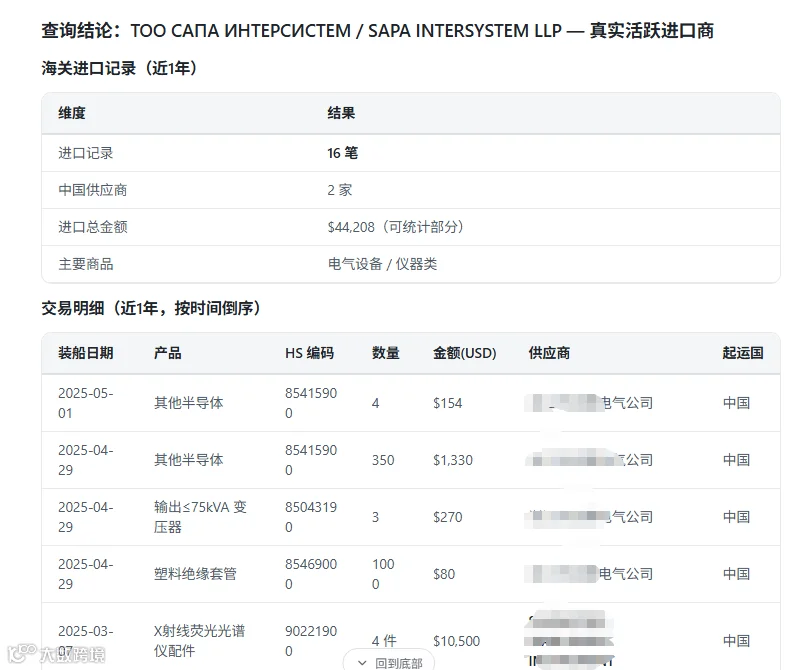Click the 产品 column header
The image size is (802, 670).
coord(167,353)
